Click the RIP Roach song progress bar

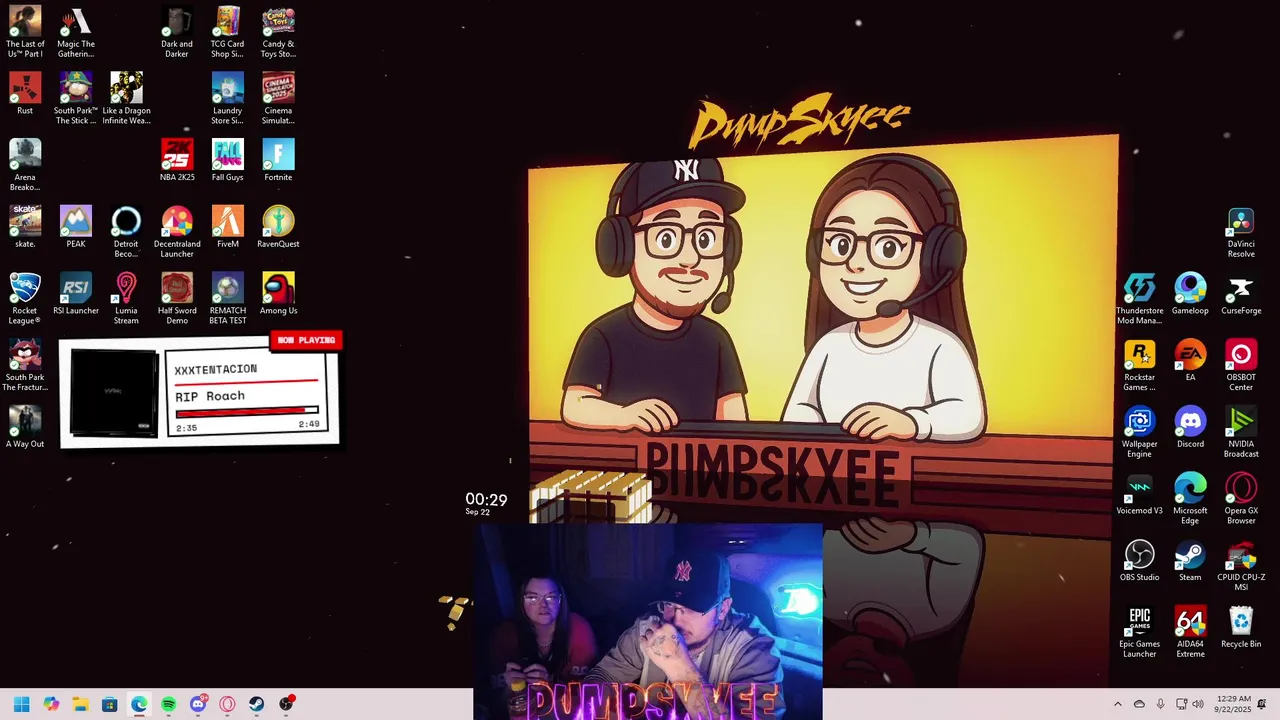(247, 411)
